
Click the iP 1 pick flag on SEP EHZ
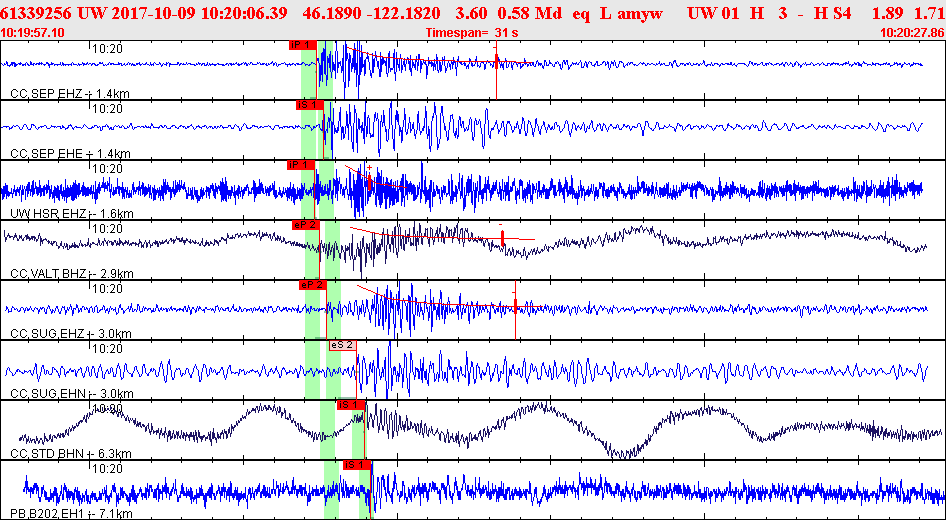pos(302,45)
